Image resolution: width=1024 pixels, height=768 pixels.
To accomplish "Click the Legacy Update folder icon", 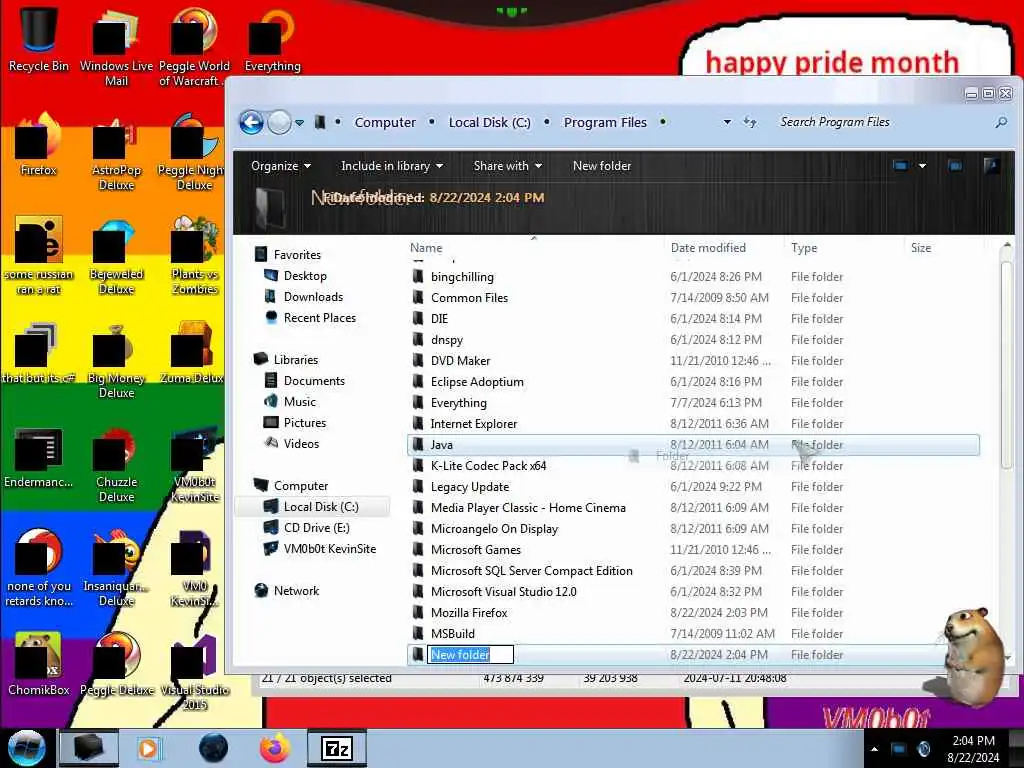I will (x=418, y=487).
